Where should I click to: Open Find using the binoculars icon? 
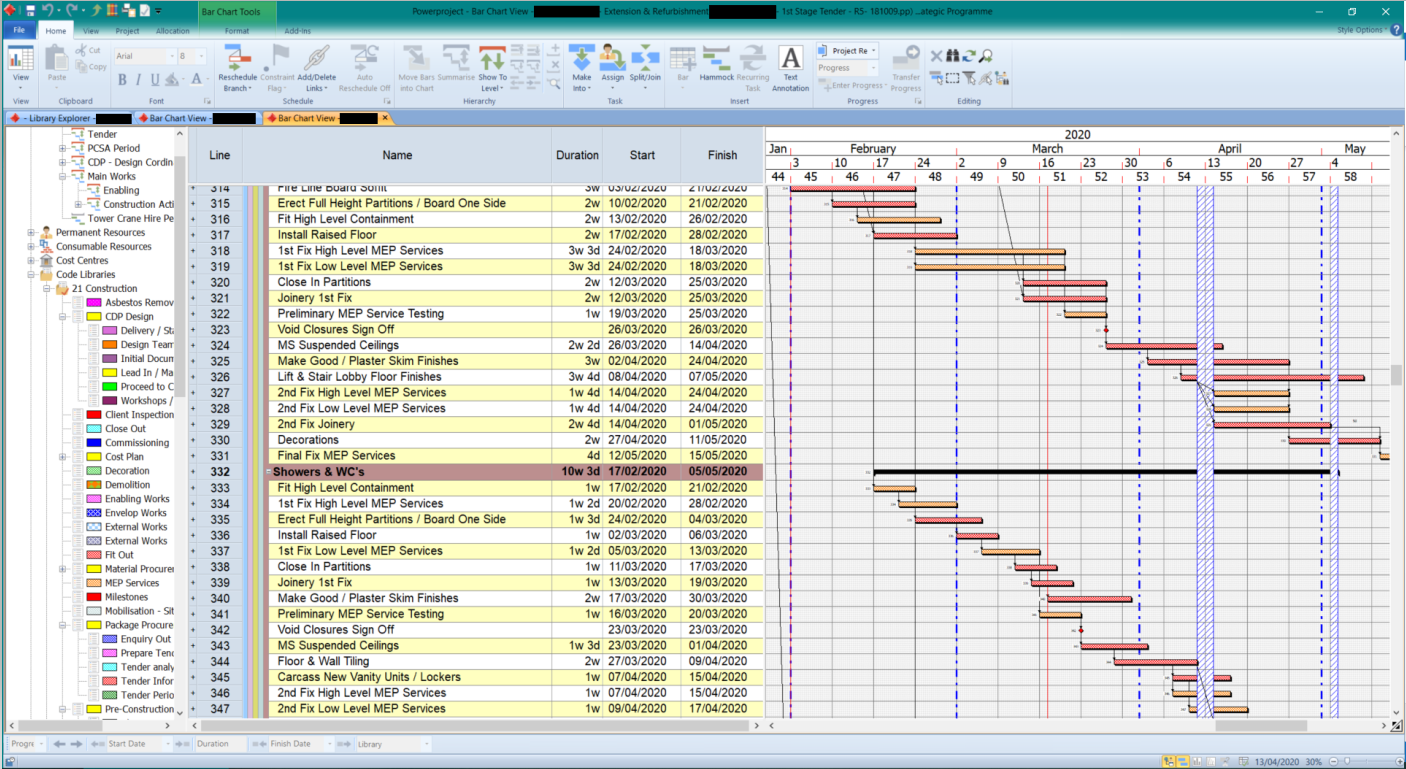pos(951,56)
